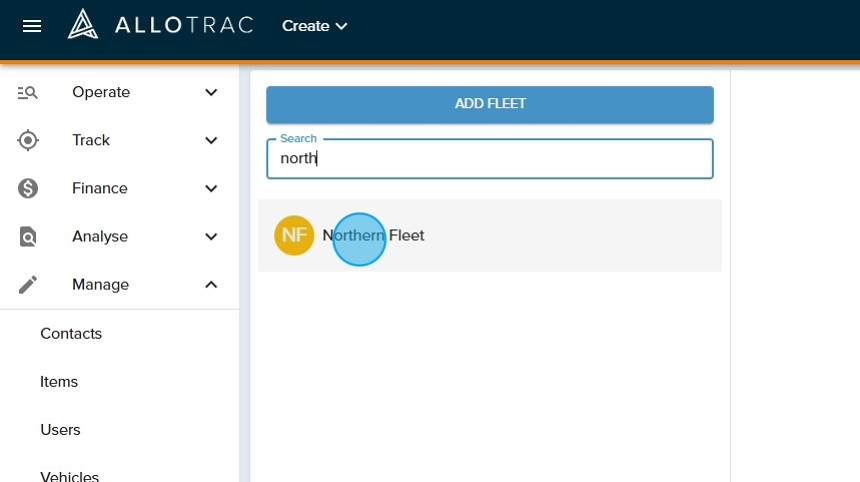Expand the Track section chevron
This screenshot has width=860, height=482.
[x=211, y=140]
